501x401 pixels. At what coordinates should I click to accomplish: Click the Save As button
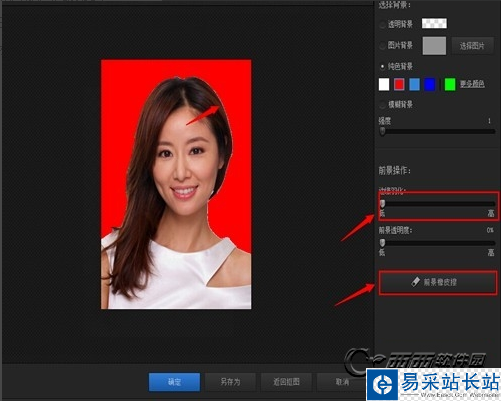point(230,382)
